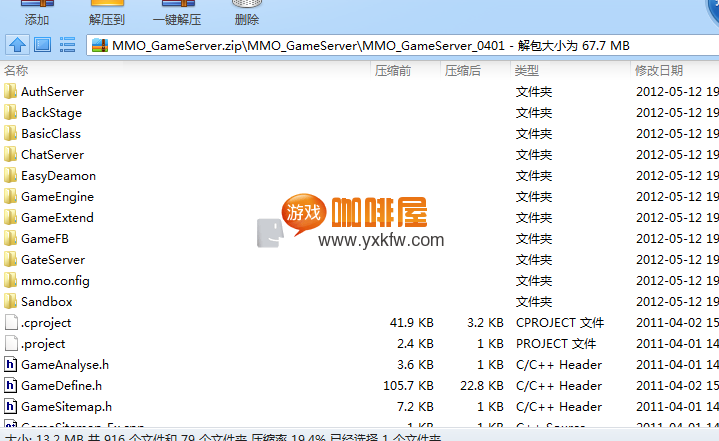Screen dimensions: 719x441
Task: Click the 解压到 (Extract to) toolbar button
Action: [x=107, y=14]
